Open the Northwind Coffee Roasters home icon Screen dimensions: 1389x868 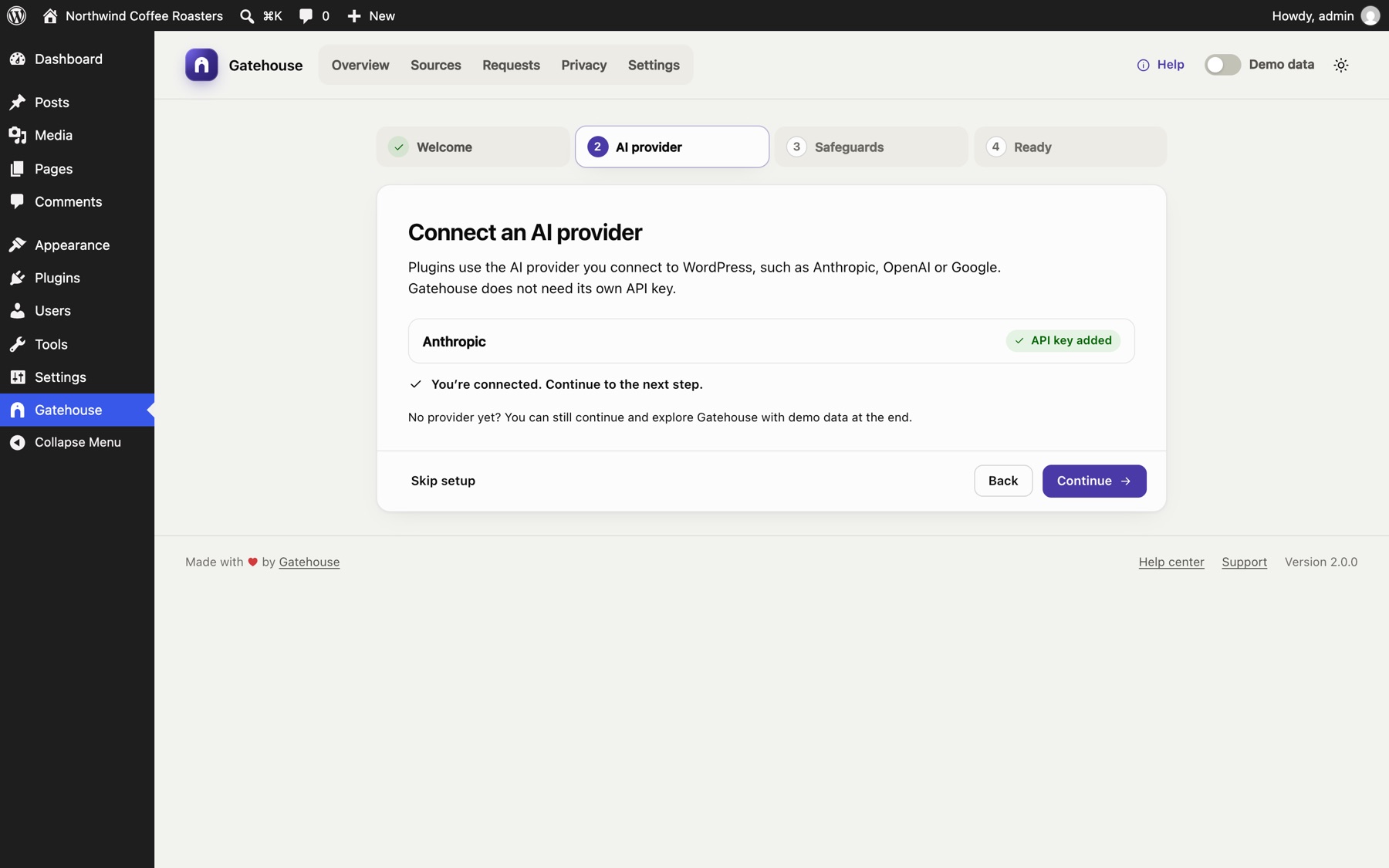point(50,15)
